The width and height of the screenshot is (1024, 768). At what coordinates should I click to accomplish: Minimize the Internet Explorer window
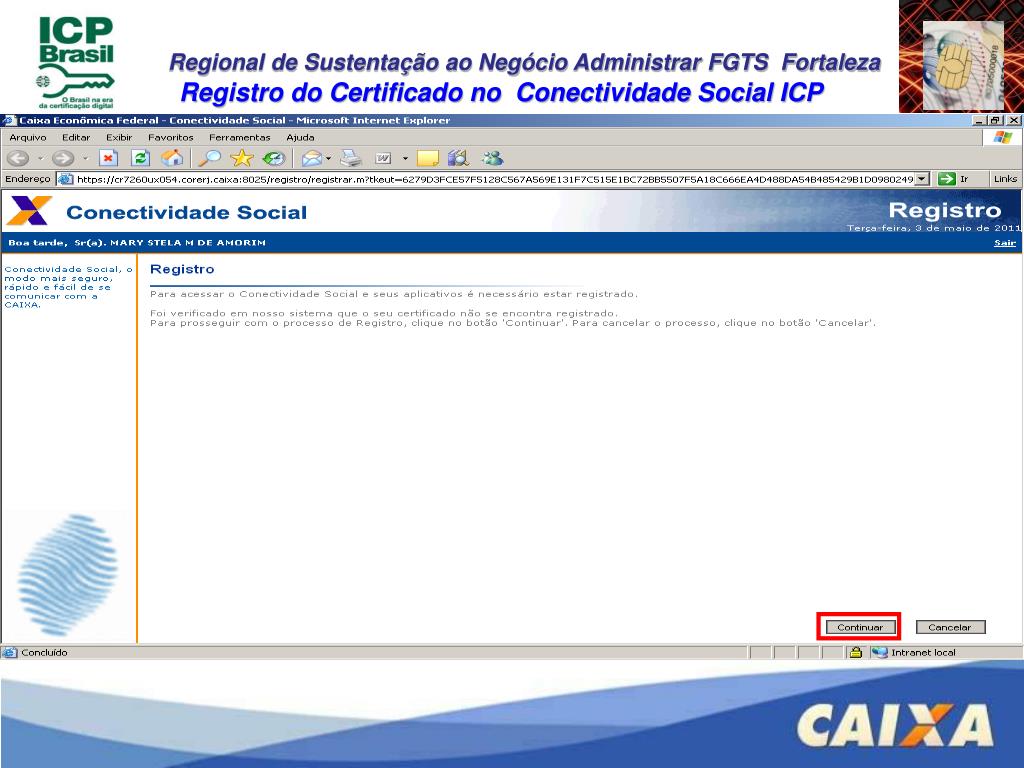(x=980, y=120)
